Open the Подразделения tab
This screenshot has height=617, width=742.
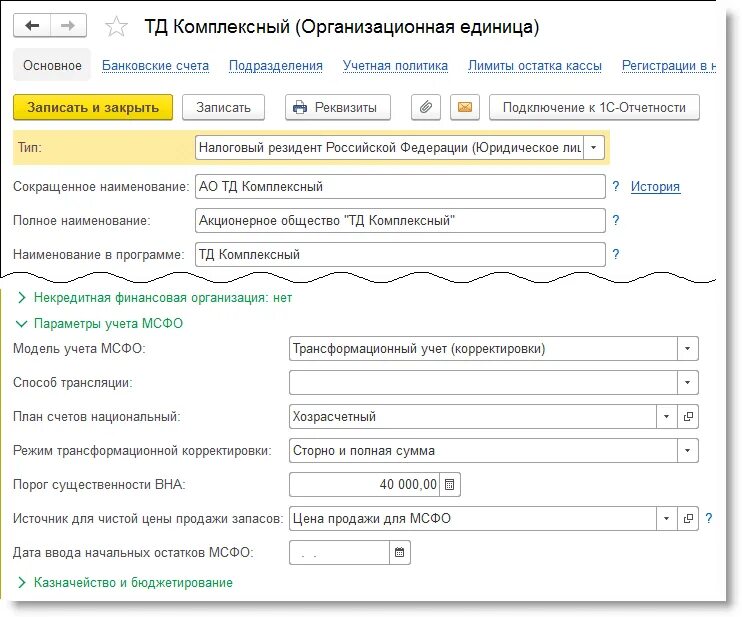276,66
